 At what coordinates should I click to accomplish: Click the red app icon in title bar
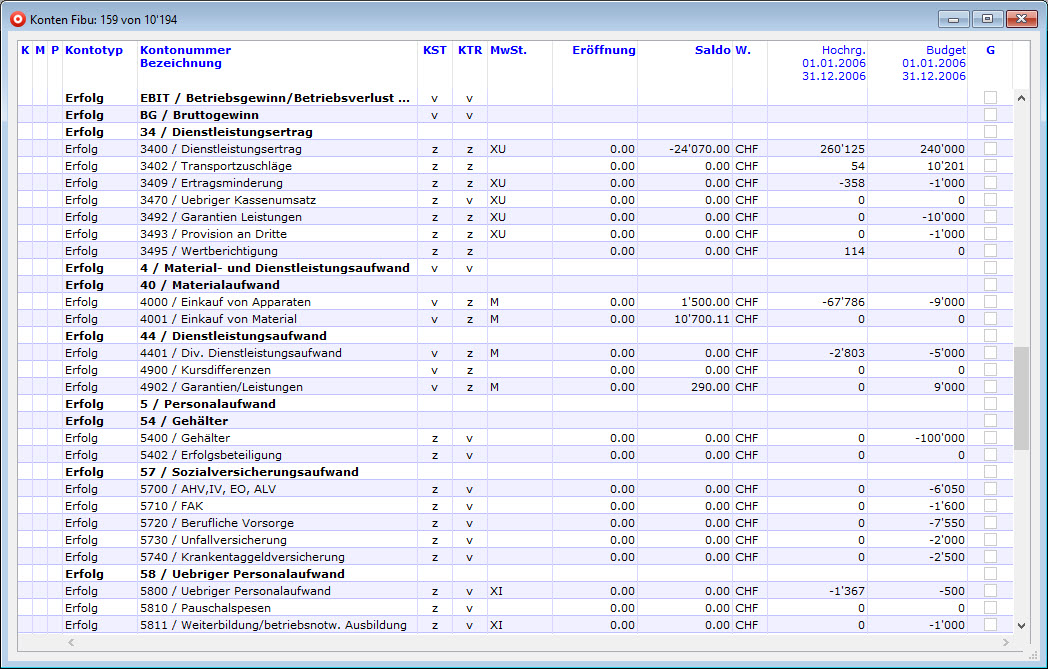16,19
